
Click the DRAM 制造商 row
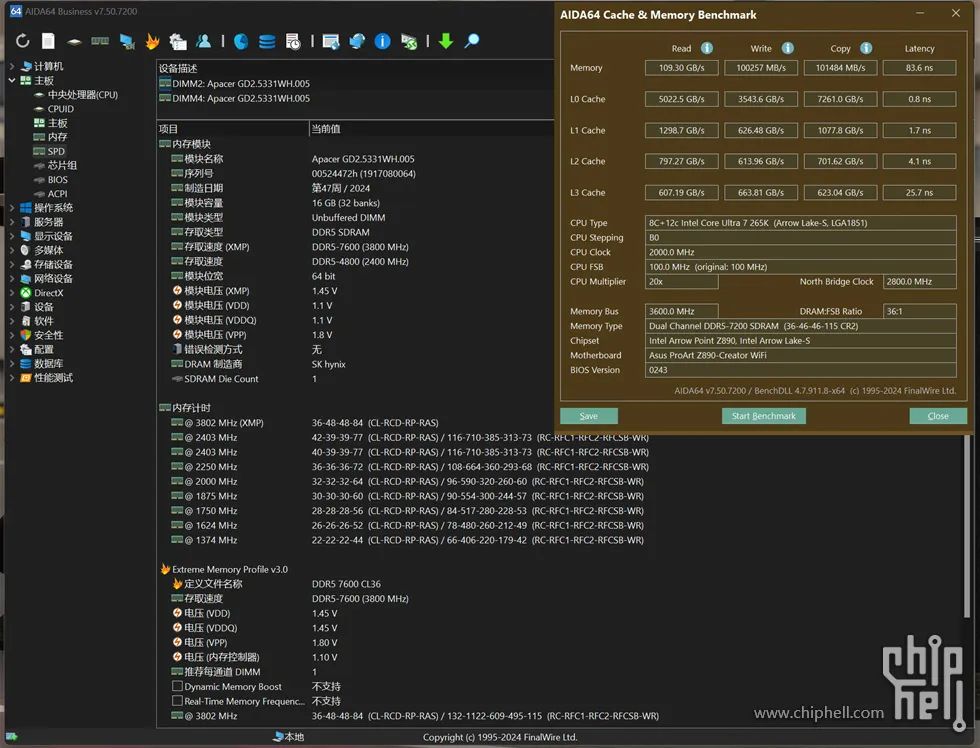coord(354,364)
